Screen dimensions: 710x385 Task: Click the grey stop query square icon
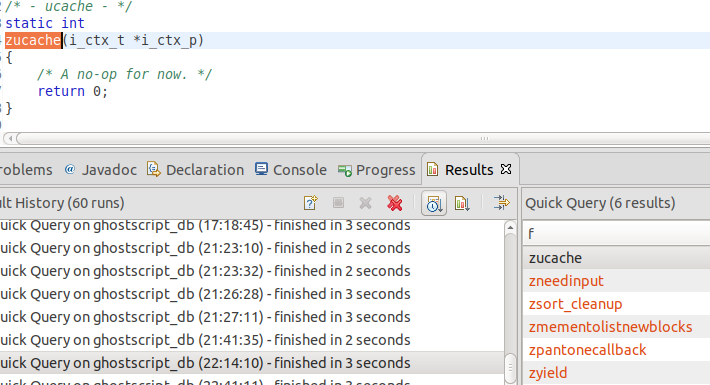pyautogui.click(x=338, y=203)
